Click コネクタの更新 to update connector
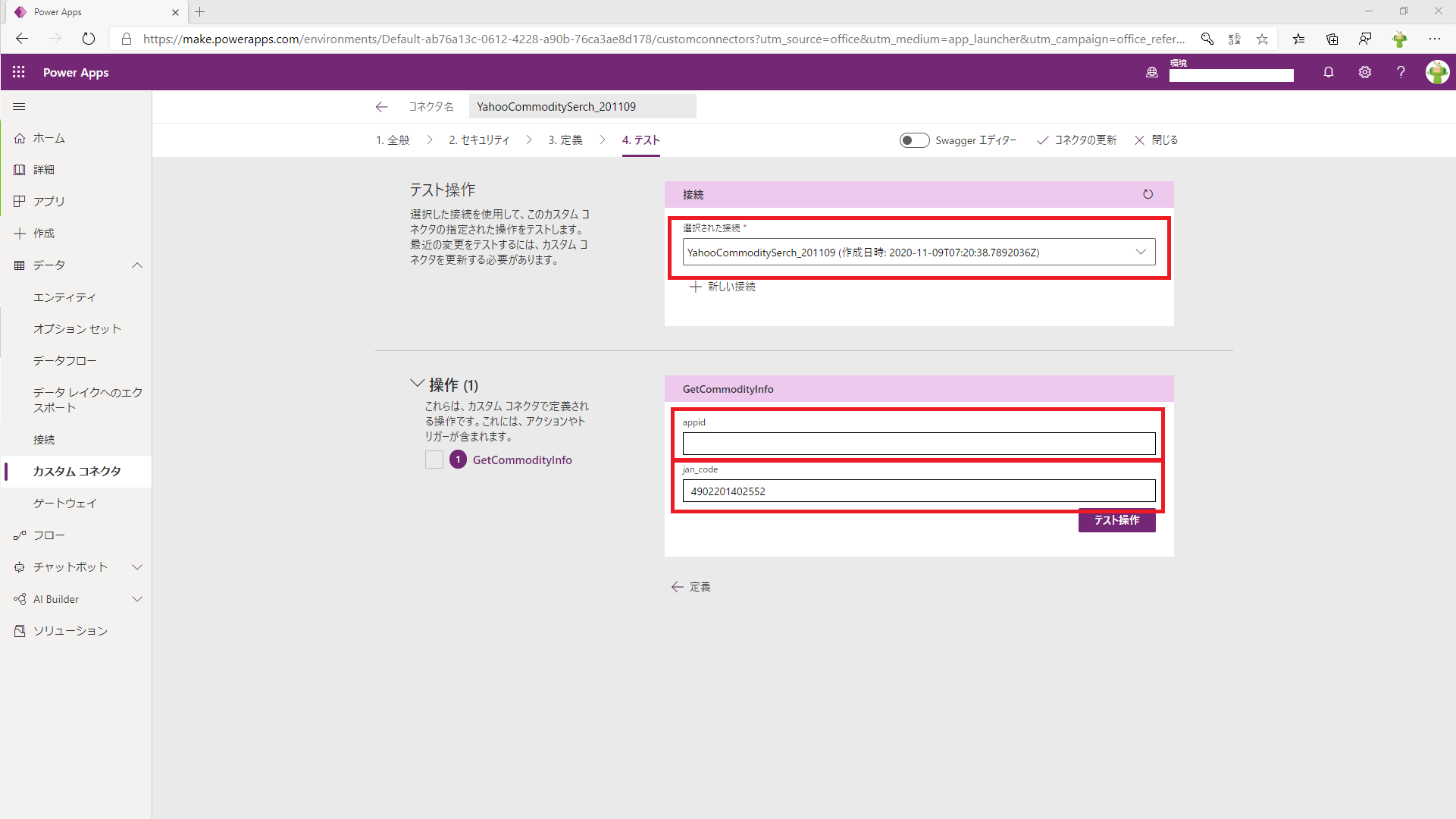 coord(1077,140)
